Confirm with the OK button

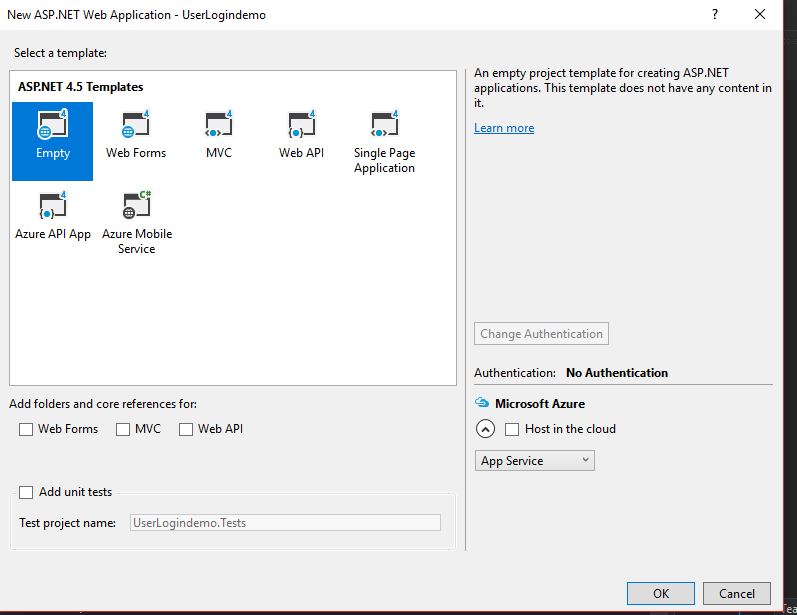pyautogui.click(x=660, y=593)
